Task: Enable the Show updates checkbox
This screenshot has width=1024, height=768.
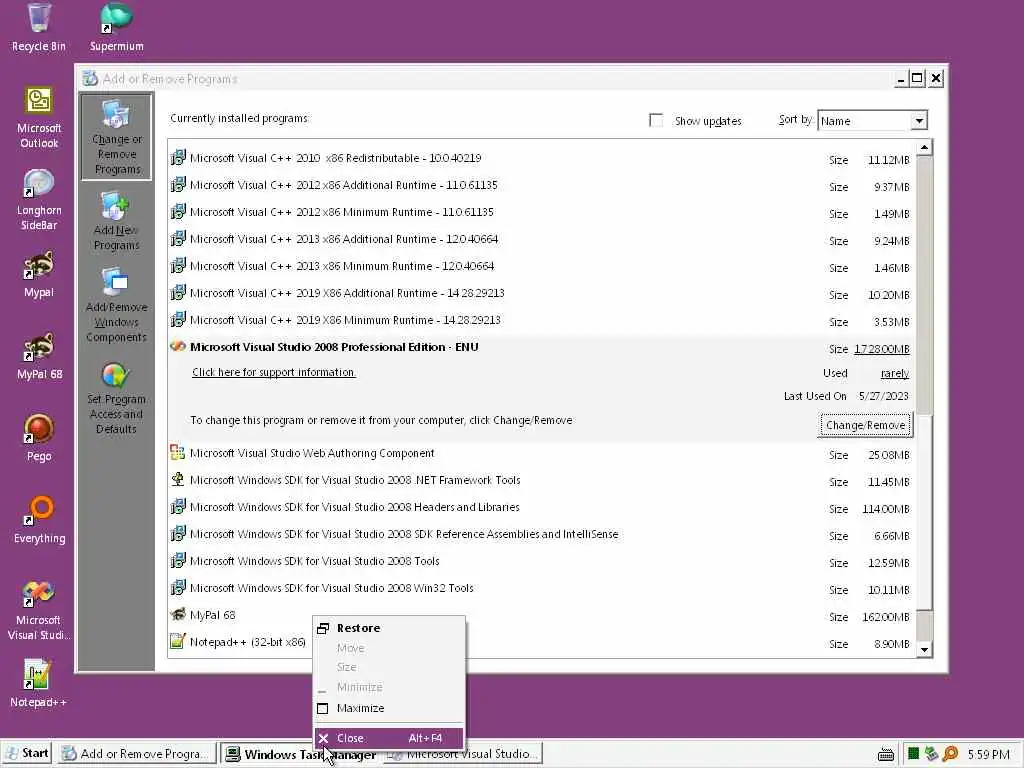Action: coord(656,120)
